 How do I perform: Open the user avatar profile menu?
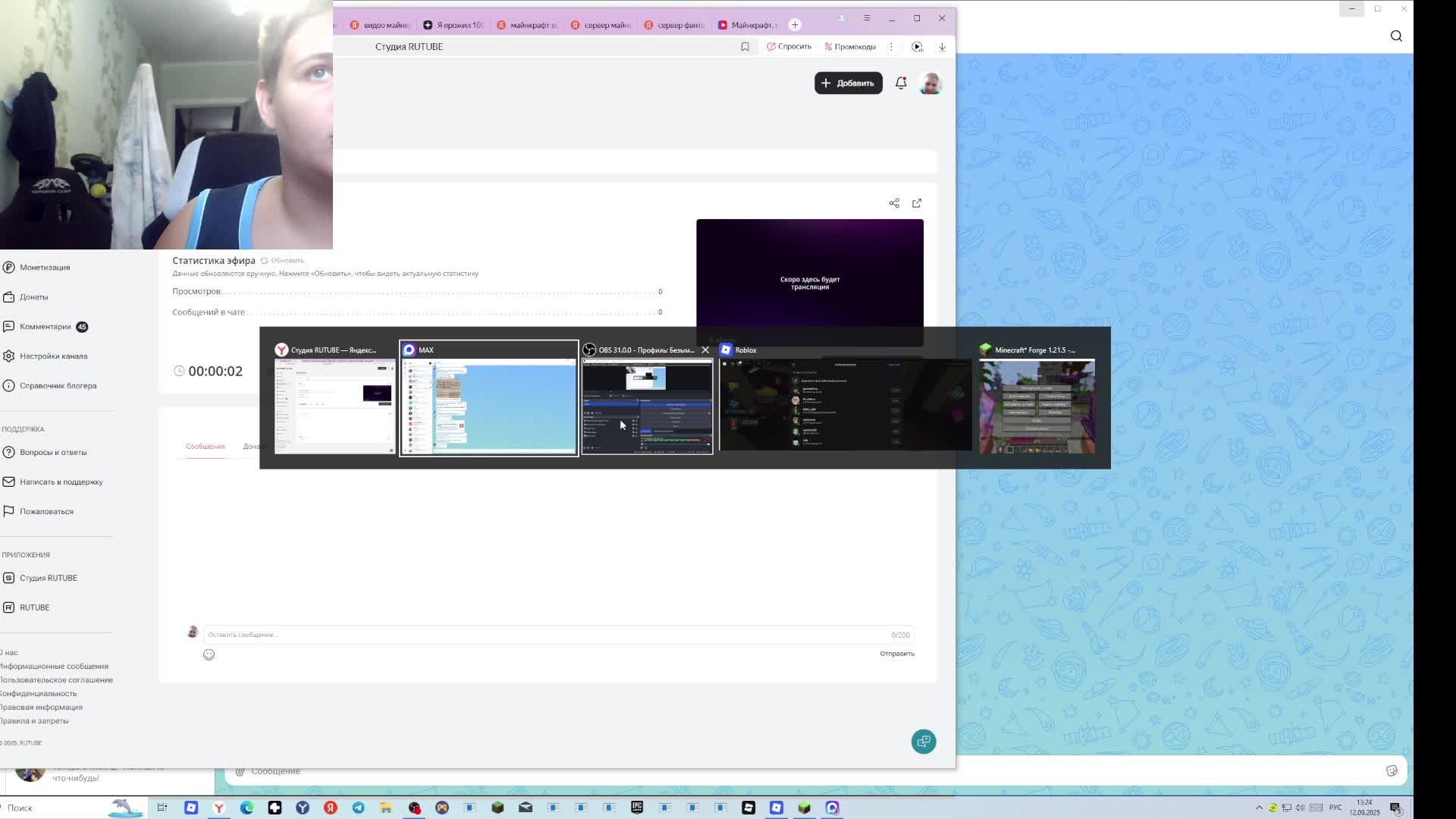pos(930,83)
